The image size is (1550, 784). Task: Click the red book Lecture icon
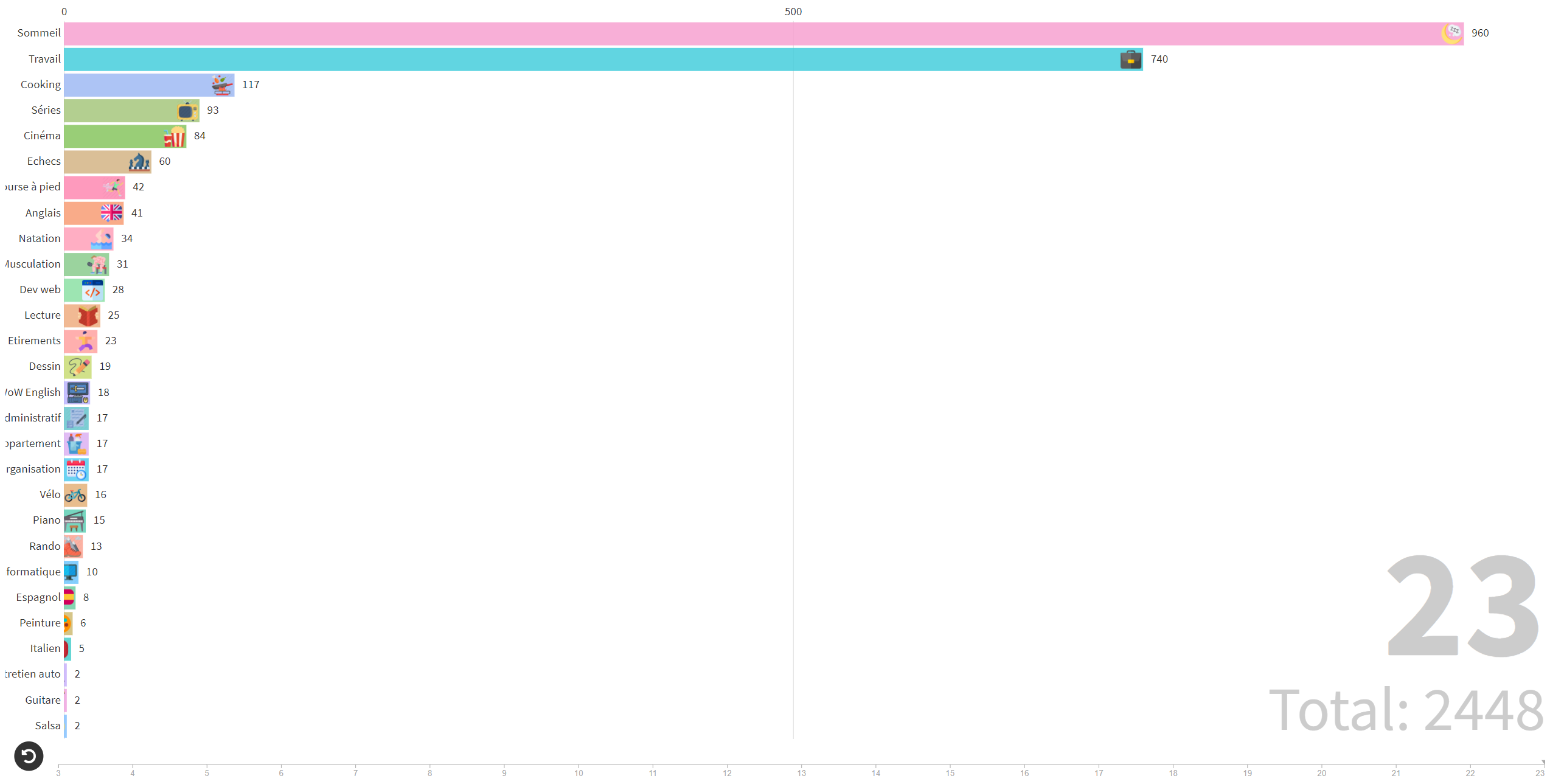[88, 316]
